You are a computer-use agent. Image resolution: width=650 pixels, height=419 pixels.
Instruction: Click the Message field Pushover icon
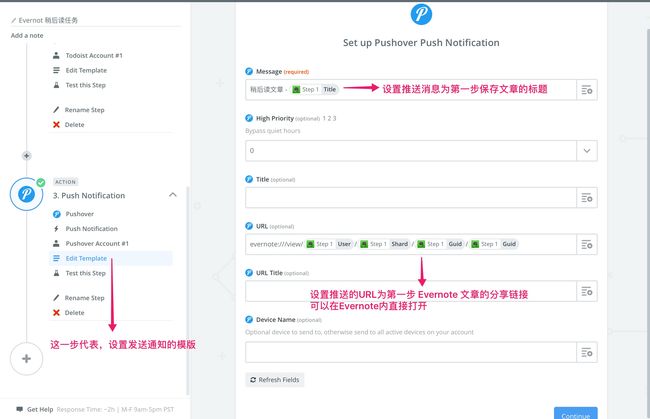coord(249,71)
